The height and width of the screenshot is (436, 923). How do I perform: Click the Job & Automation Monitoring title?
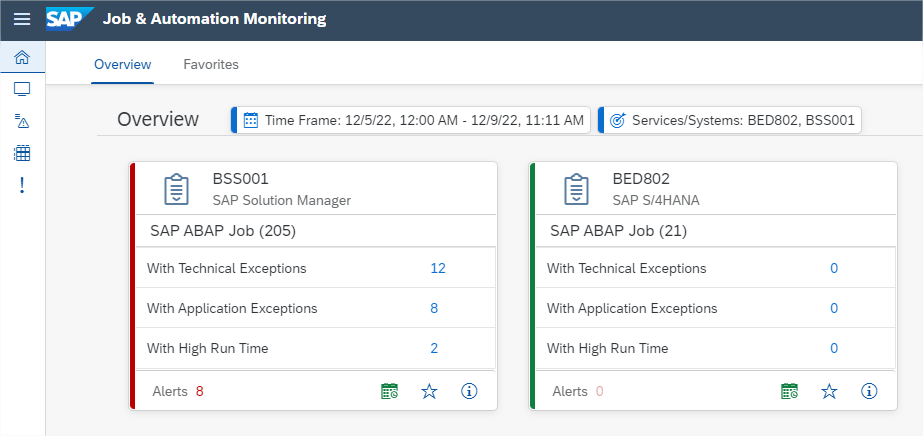pos(214,19)
